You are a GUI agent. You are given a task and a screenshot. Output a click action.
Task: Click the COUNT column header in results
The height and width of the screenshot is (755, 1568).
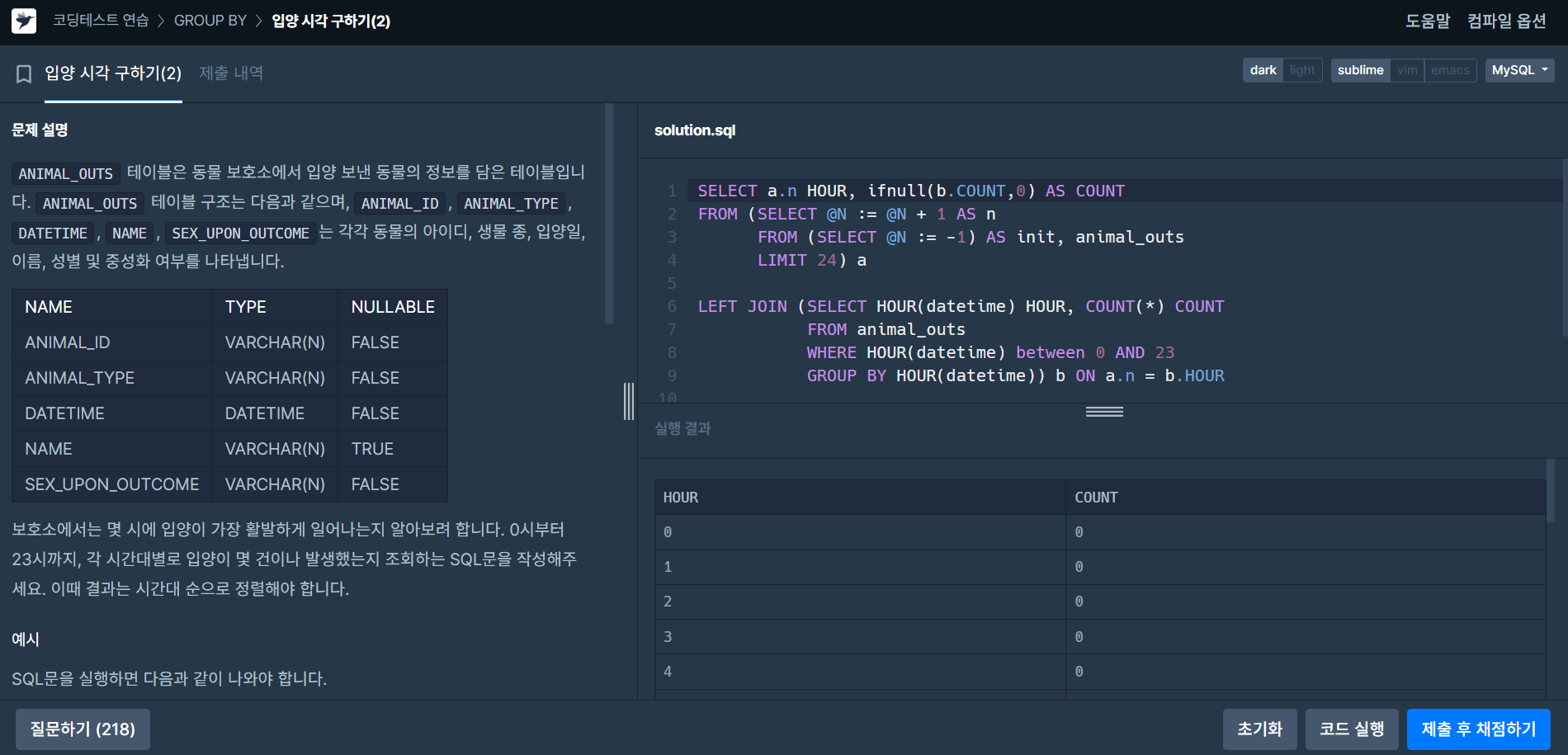tap(1306, 498)
